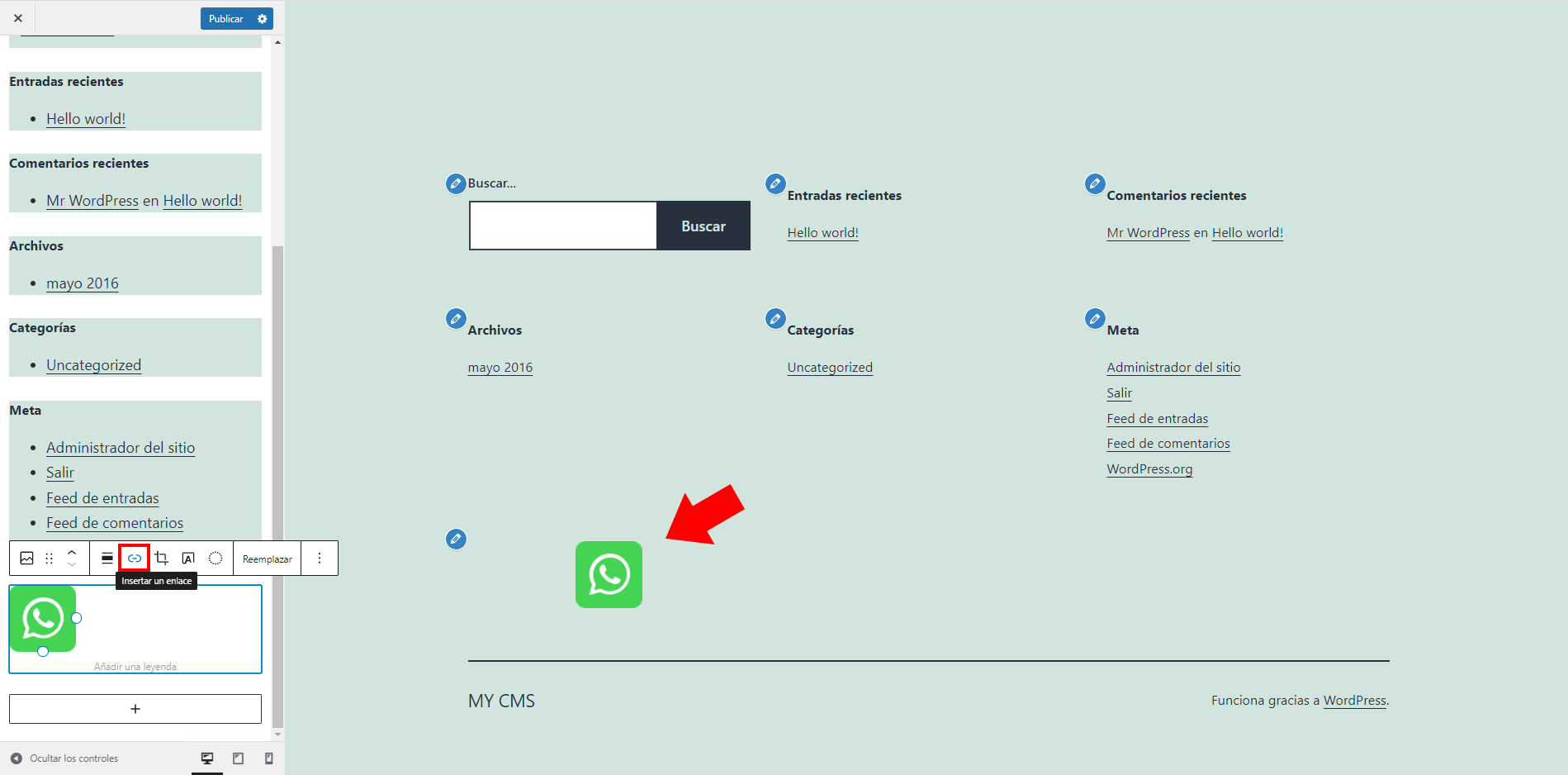The height and width of the screenshot is (775, 1568).
Task: Edit the Archivos widget pencil icon
Action: 456,318
